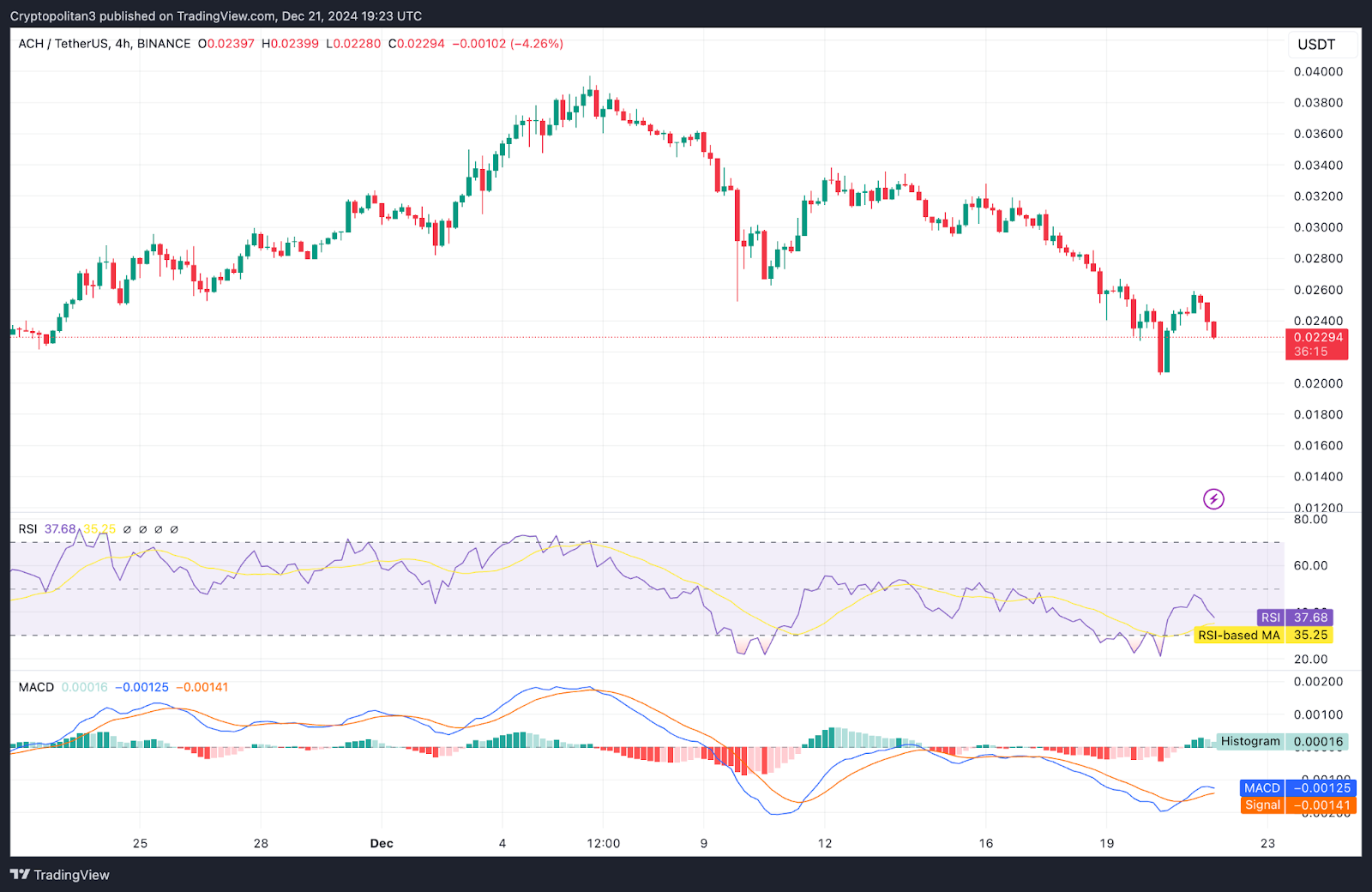Image resolution: width=1372 pixels, height=892 pixels.
Task: Click the Dec label on time axis
Action: click(382, 844)
